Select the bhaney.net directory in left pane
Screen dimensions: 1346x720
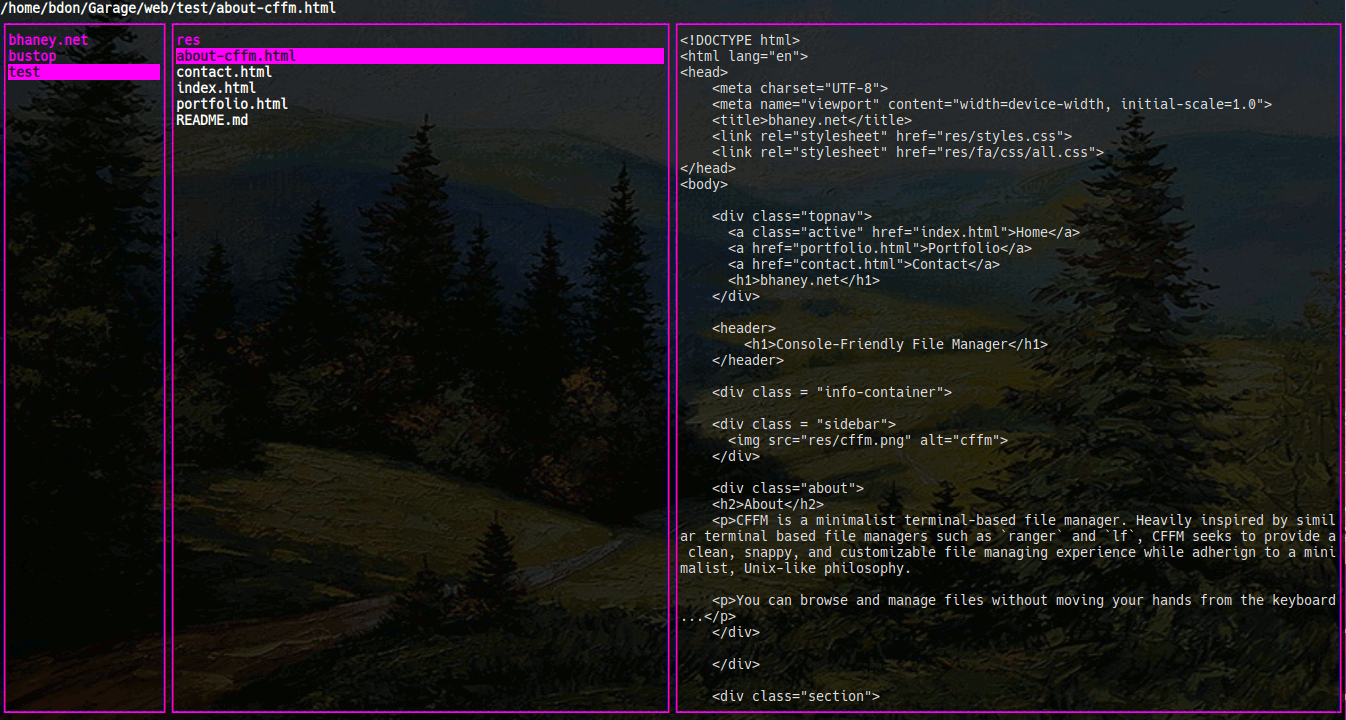click(48, 41)
